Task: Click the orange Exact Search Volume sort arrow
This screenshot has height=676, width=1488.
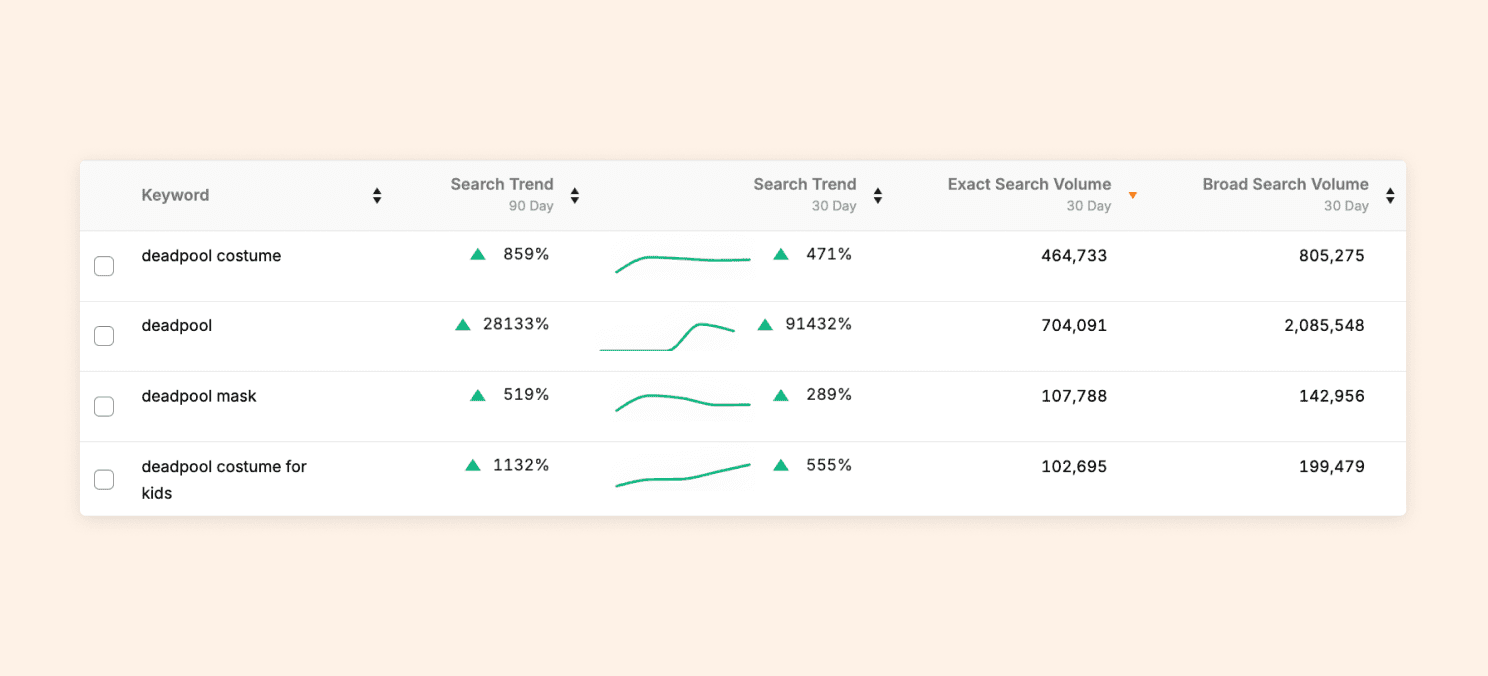Action: (1133, 195)
